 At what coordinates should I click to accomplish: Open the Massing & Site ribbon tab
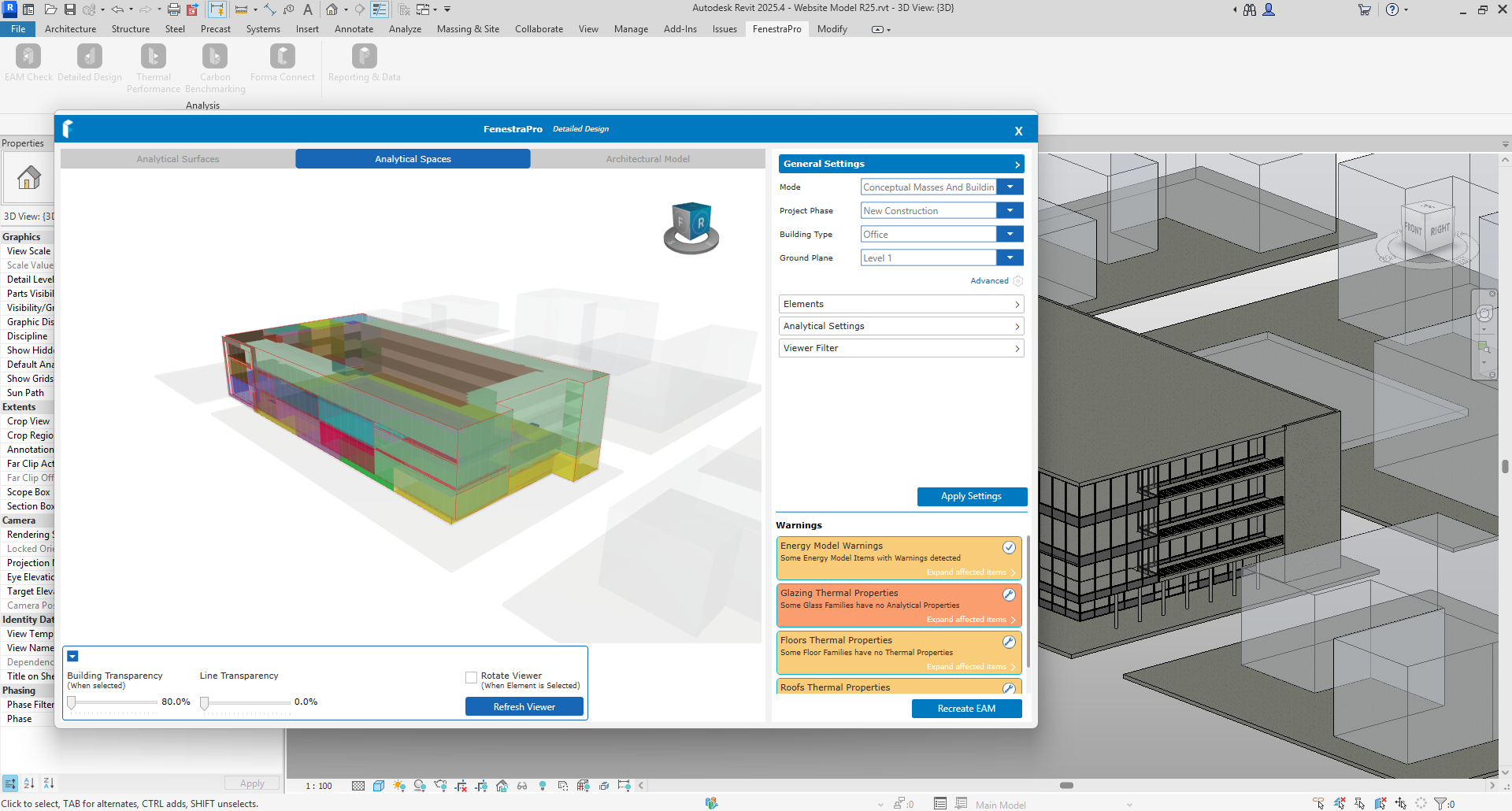(x=468, y=29)
